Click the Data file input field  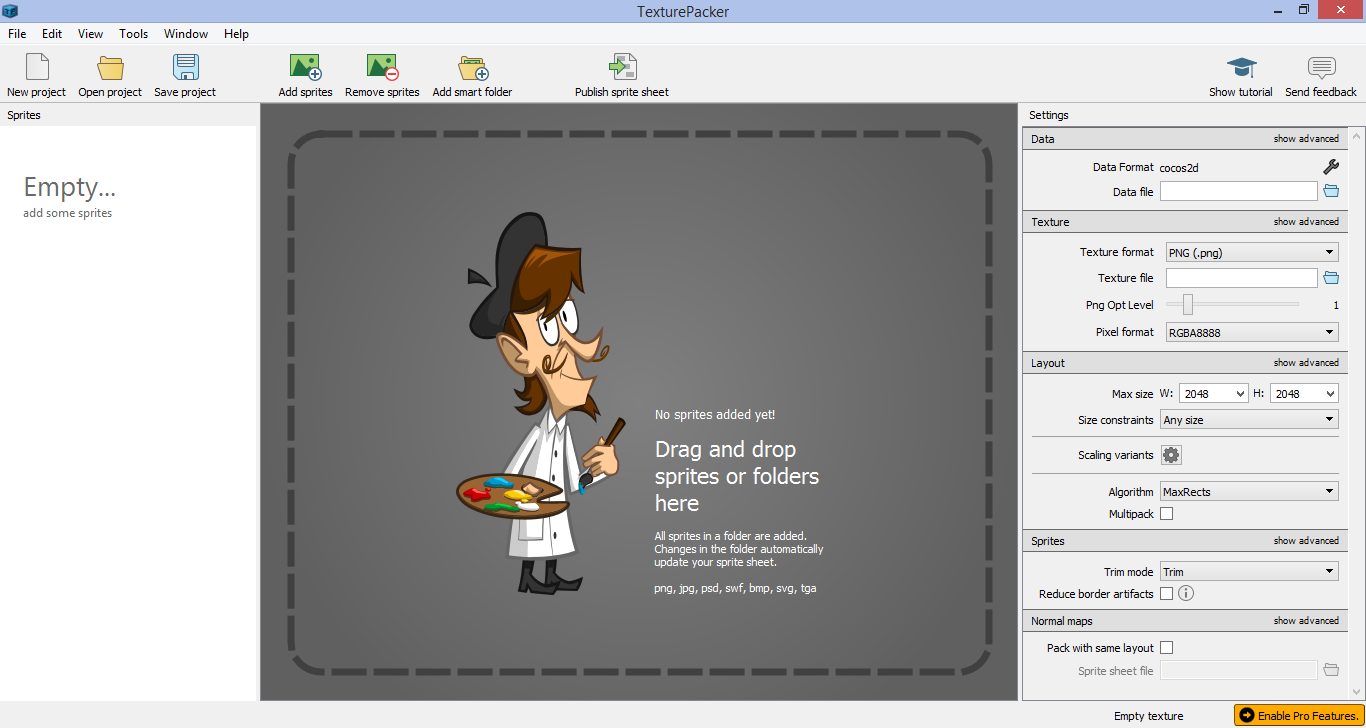(1239, 191)
